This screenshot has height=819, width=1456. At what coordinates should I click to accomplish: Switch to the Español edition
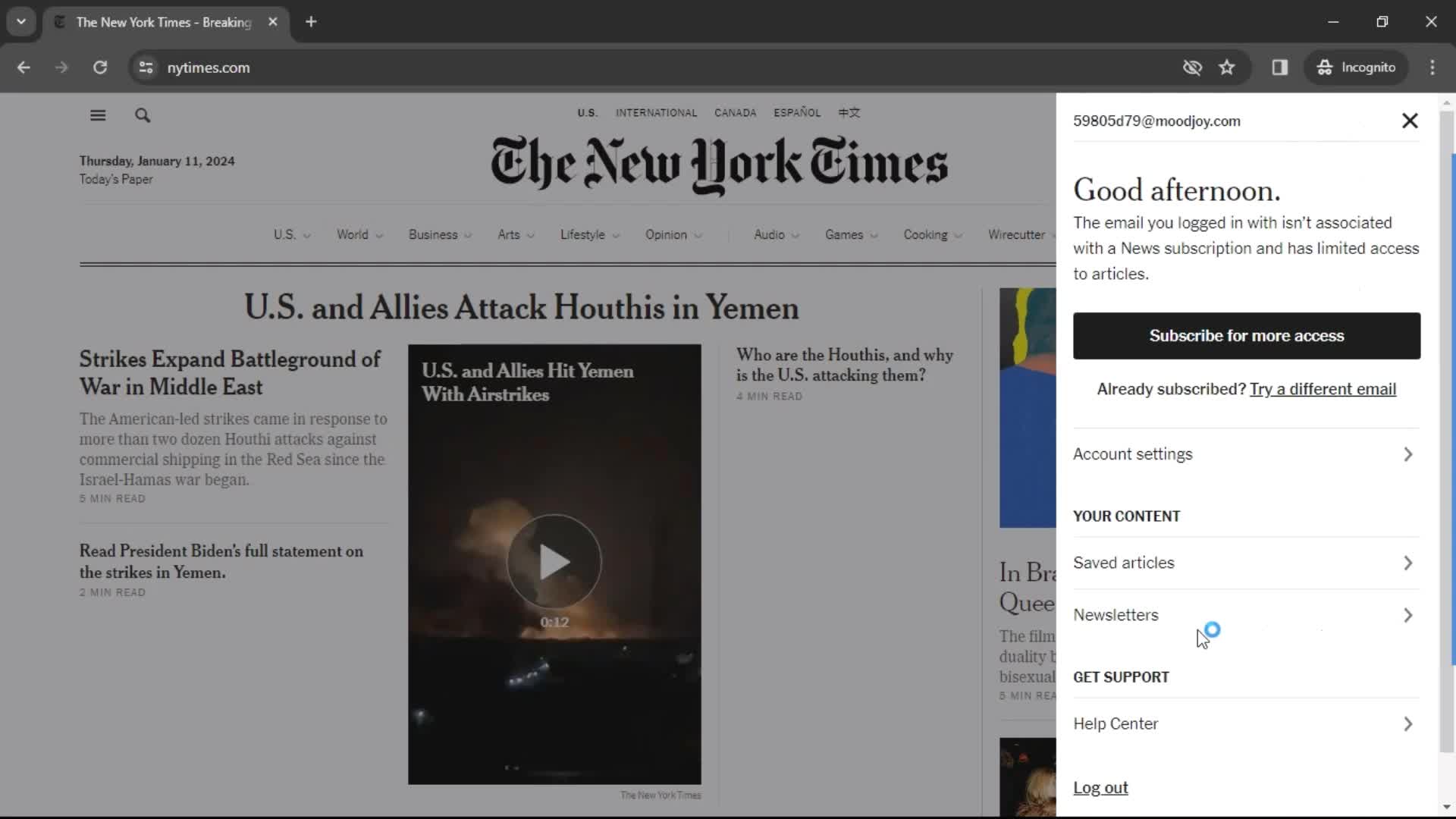tap(797, 112)
